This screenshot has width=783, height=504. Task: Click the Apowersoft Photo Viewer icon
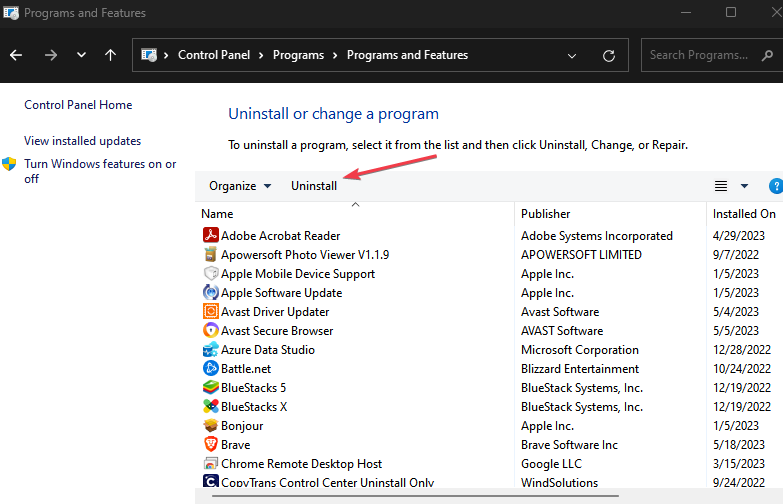[x=211, y=254]
